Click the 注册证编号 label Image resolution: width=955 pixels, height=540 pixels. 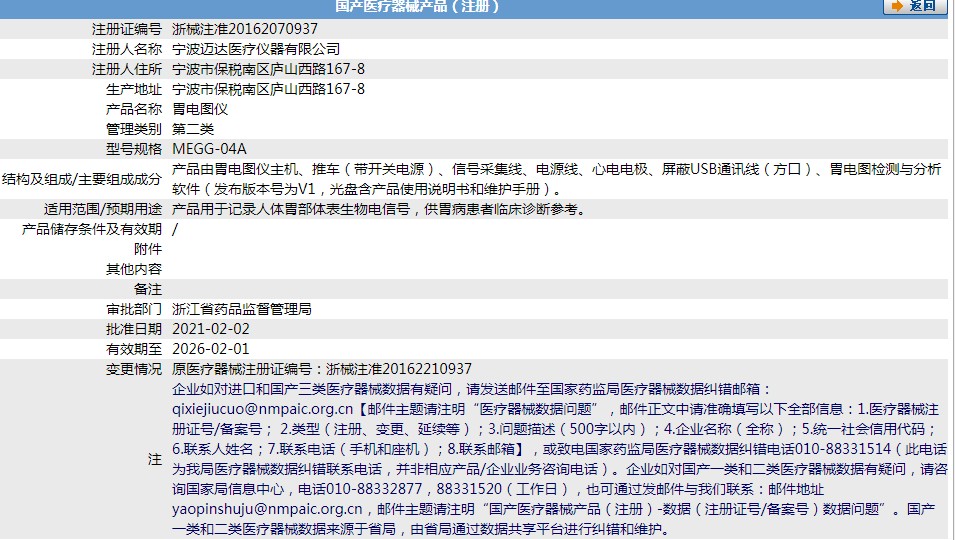click(x=127, y=29)
